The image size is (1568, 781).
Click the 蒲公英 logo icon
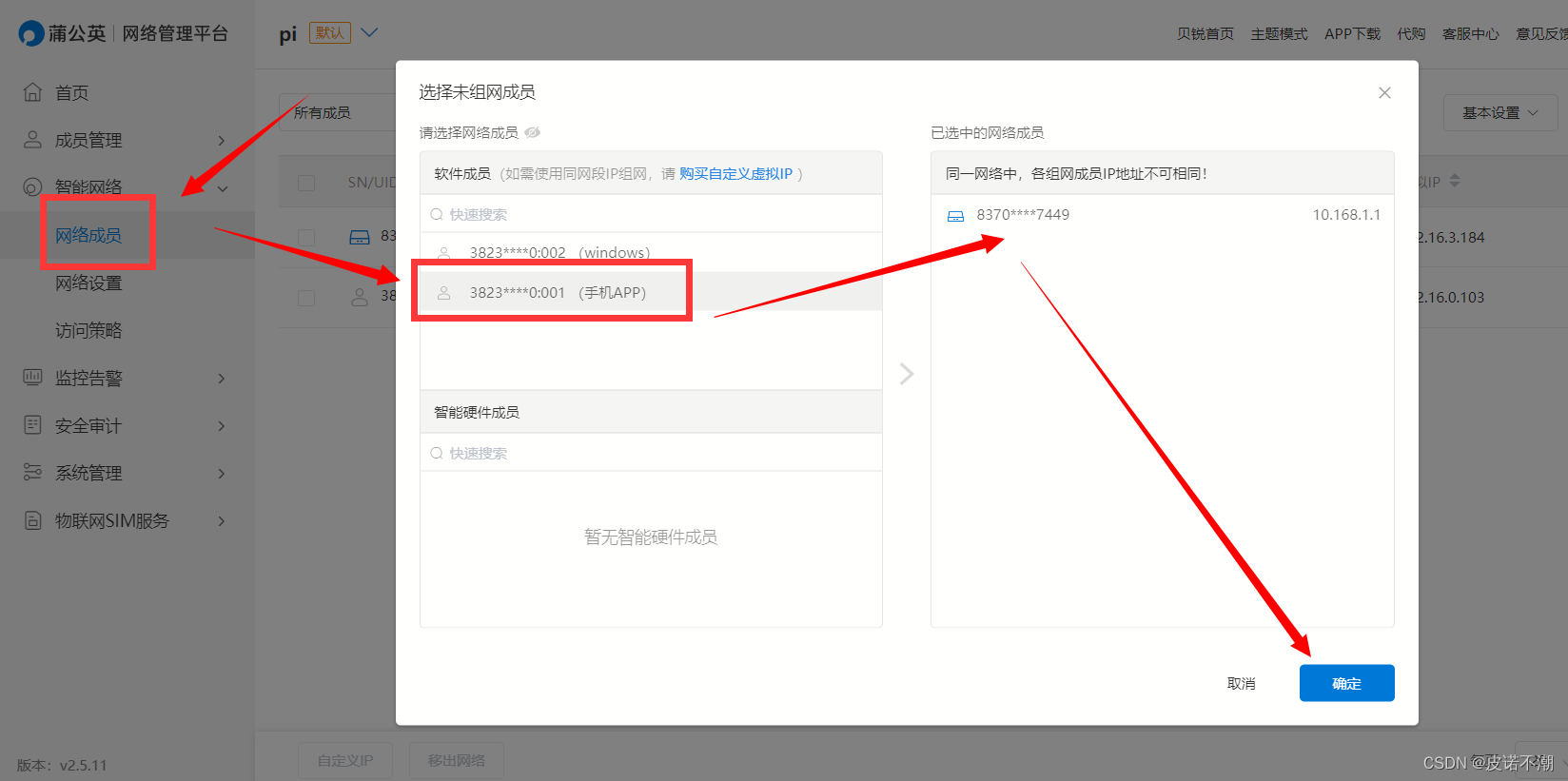tap(31, 33)
